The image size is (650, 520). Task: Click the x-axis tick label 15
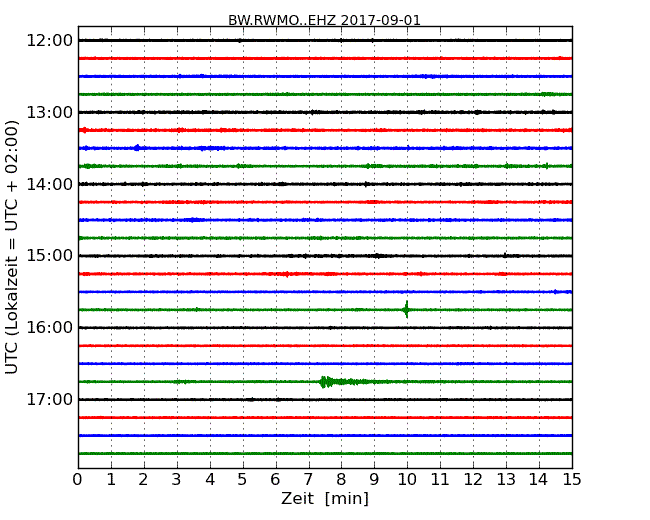pyautogui.click(x=572, y=480)
